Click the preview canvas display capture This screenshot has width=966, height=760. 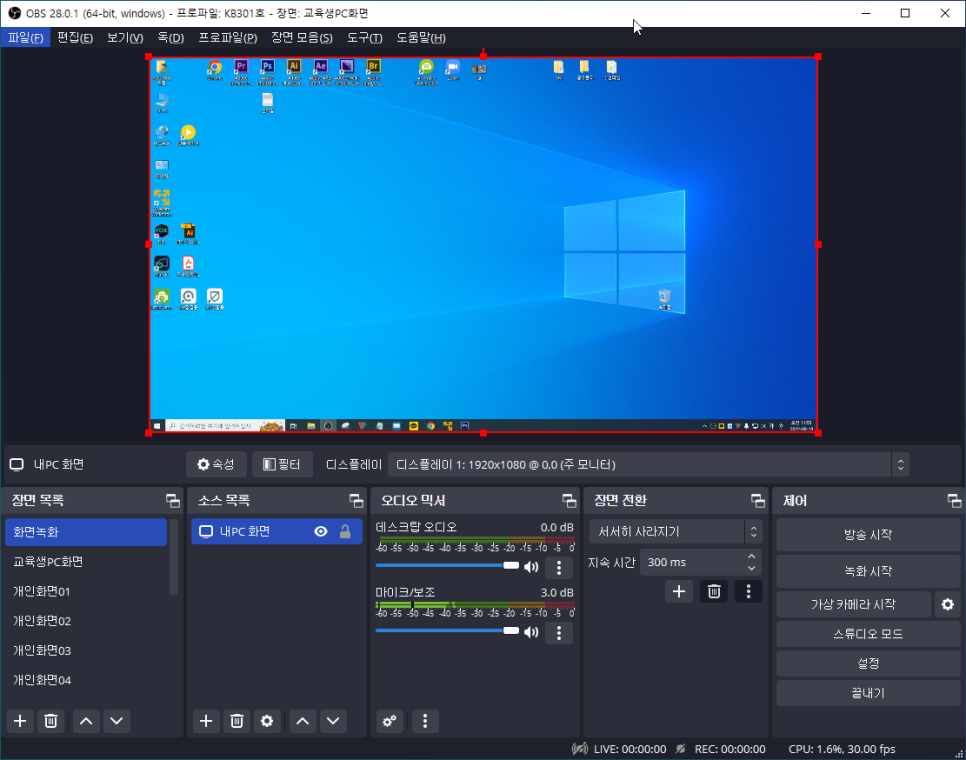tap(484, 245)
